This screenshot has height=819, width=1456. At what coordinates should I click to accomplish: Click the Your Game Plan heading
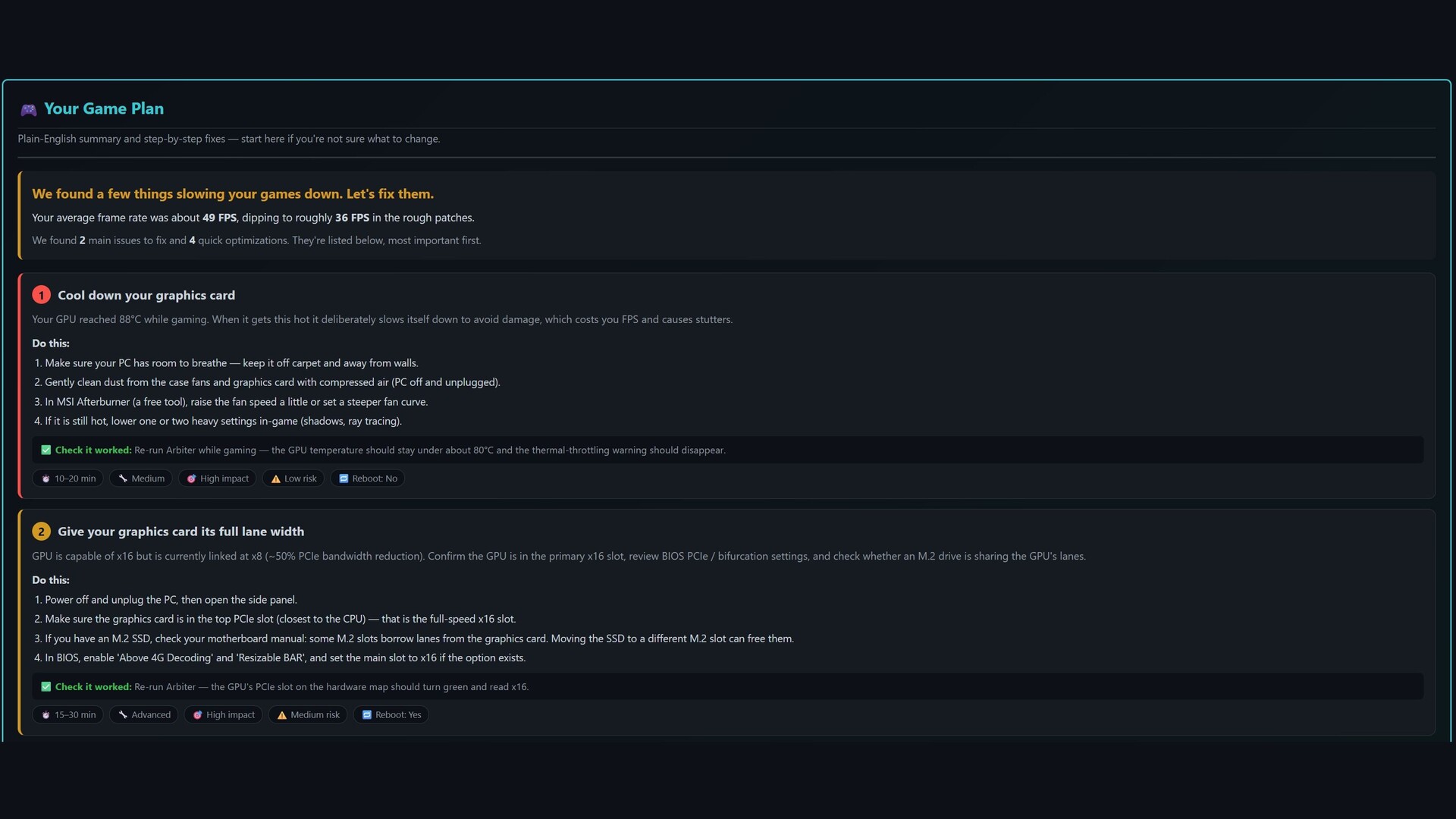click(x=104, y=108)
